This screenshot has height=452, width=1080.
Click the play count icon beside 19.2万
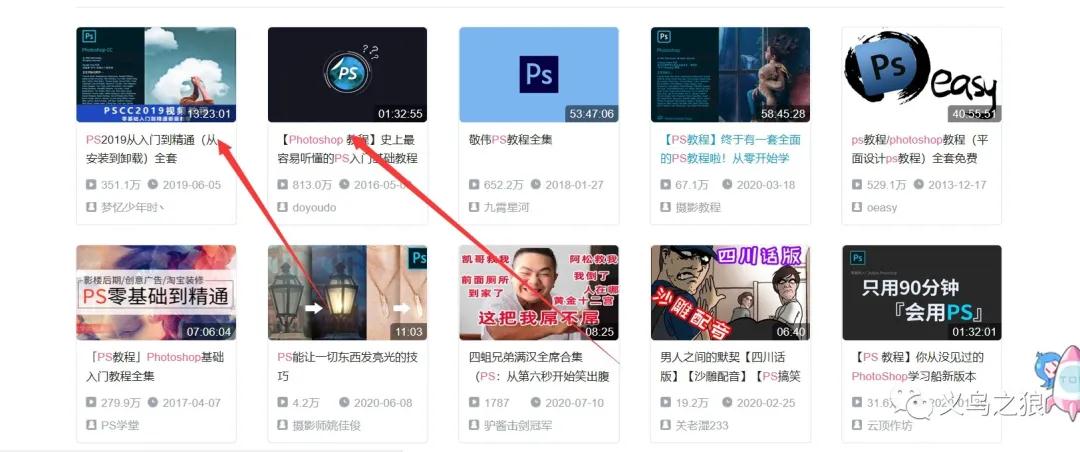click(666, 403)
